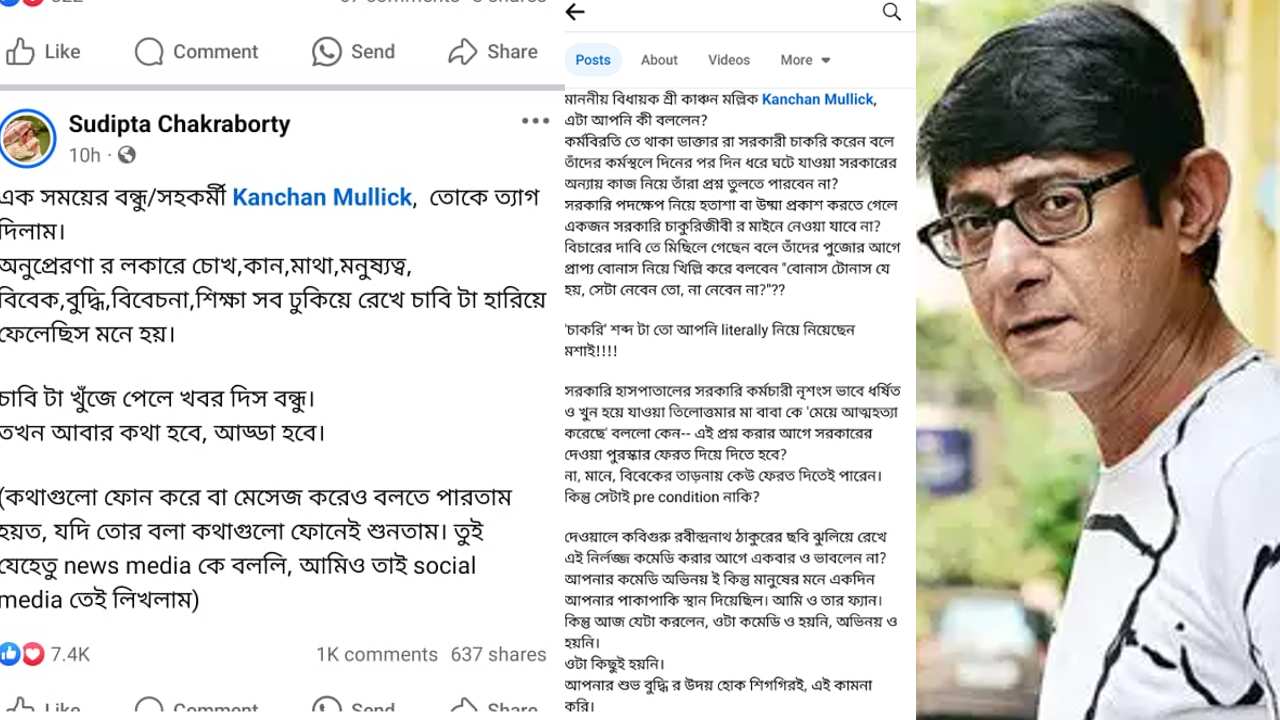1280x720 pixels.
Task: Click Kanchan Mullick mention in right post
Action: (x=818, y=99)
